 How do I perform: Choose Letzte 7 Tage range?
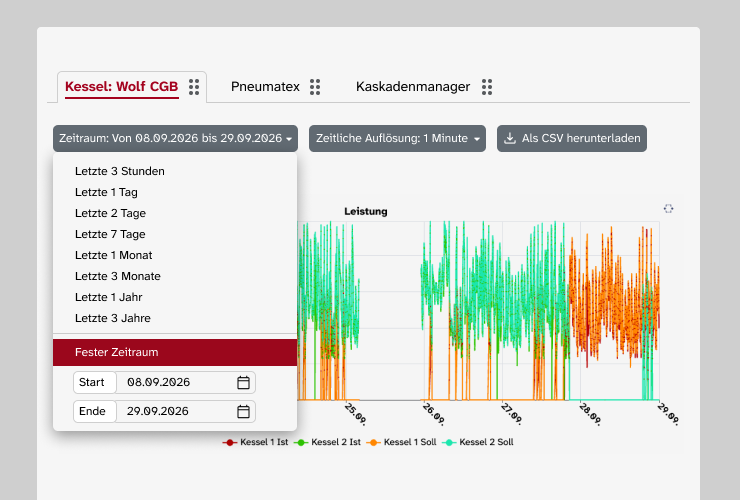pos(175,234)
